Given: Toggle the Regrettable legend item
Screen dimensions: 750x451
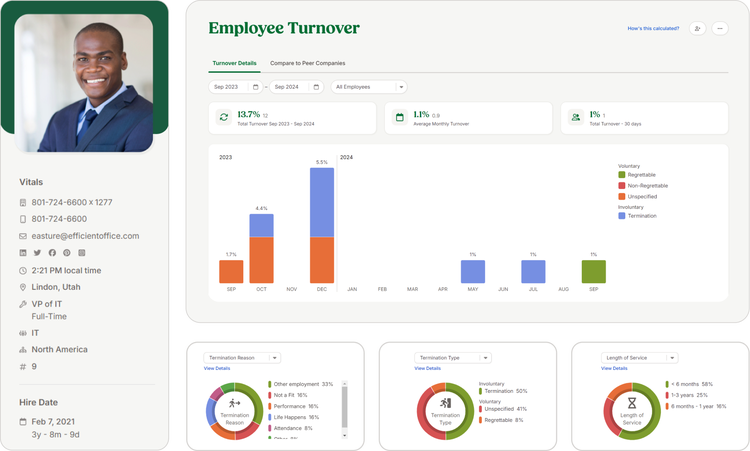Looking at the screenshot, I should [x=622, y=175].
